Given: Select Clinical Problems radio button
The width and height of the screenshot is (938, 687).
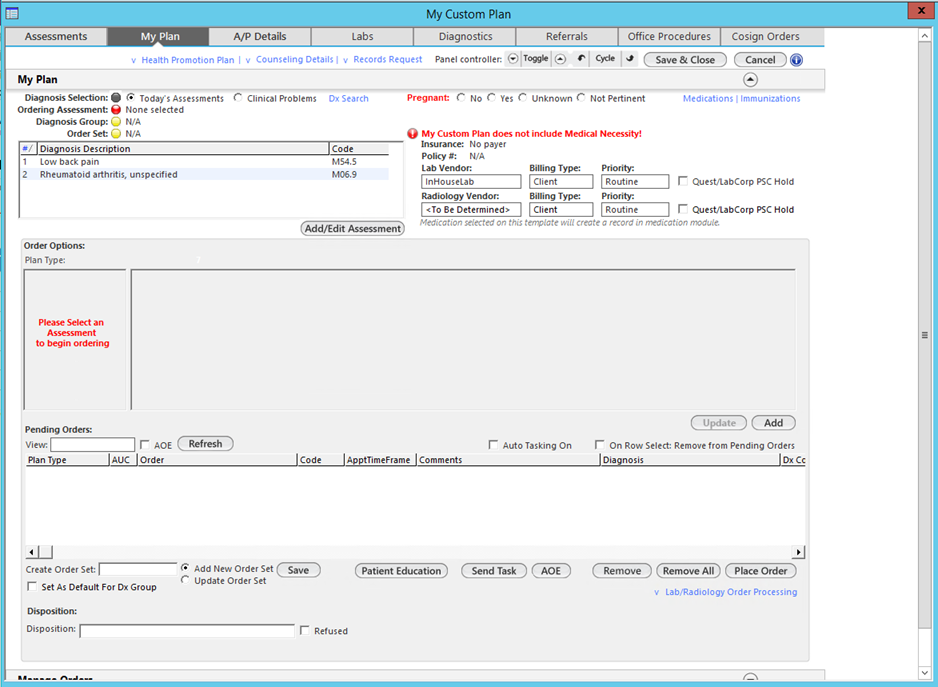Looking at the screenshot, I should point(238,98).
